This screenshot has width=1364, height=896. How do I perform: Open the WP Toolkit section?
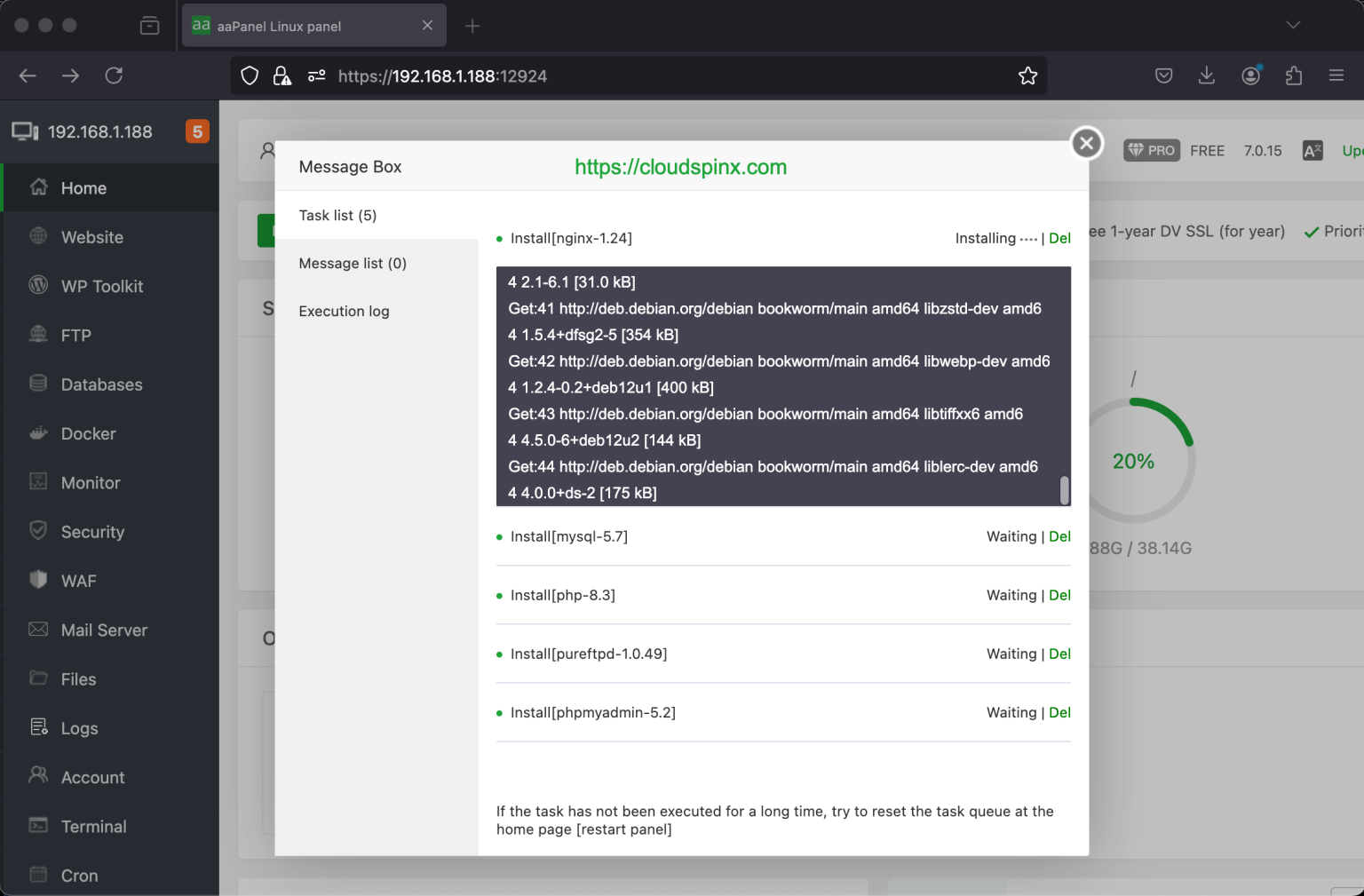point(101,286)
